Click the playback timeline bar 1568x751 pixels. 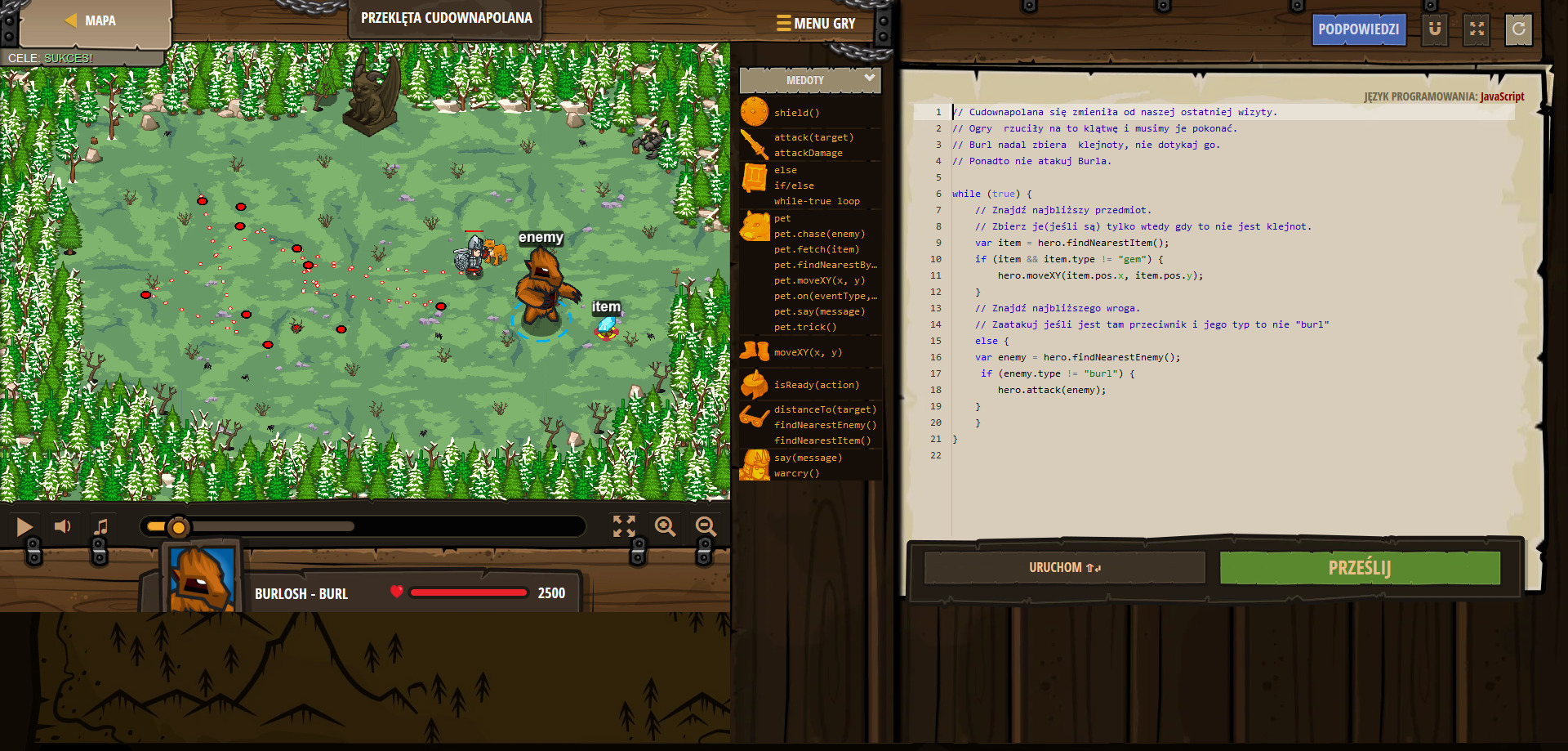[x=363, y=527]
